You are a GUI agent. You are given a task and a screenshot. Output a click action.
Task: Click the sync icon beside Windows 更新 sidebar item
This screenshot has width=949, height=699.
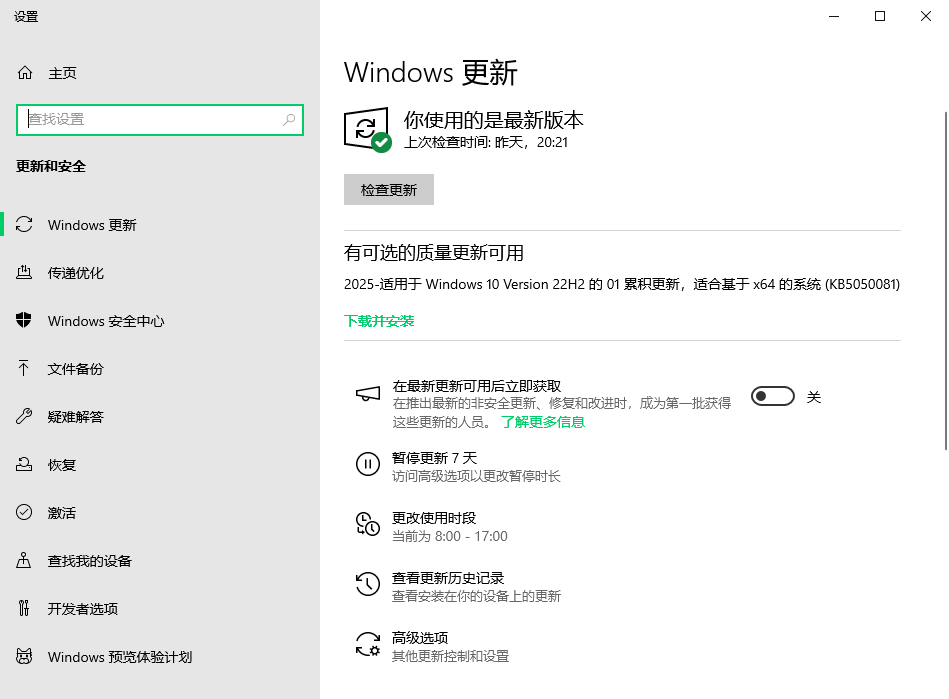point(24,225)
